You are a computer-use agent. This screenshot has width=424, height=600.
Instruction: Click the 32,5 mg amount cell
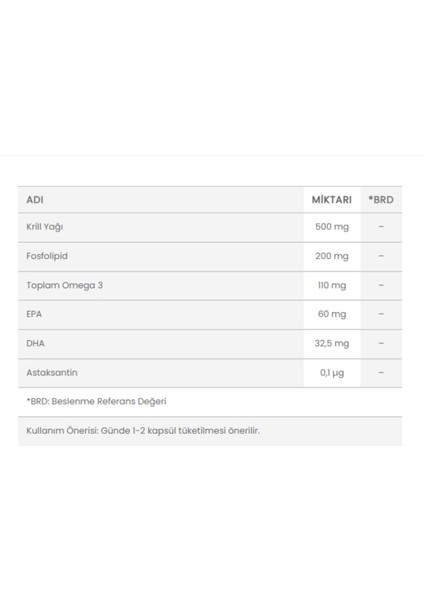[332, 343]
